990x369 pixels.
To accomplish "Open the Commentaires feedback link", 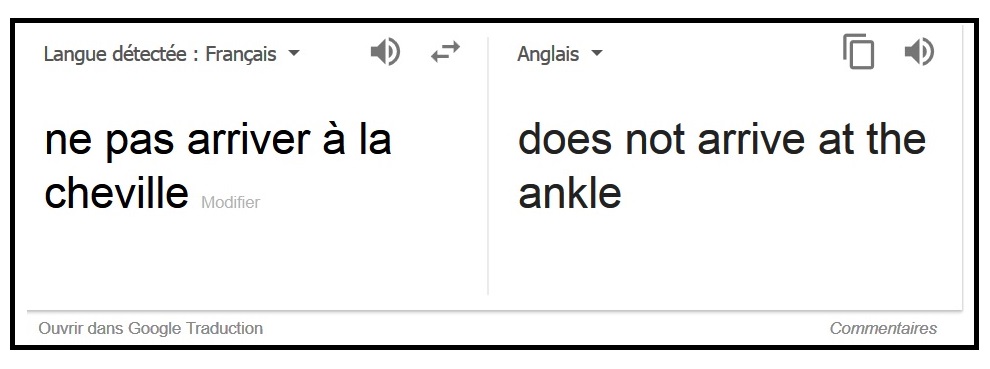I will click(883, 329).
